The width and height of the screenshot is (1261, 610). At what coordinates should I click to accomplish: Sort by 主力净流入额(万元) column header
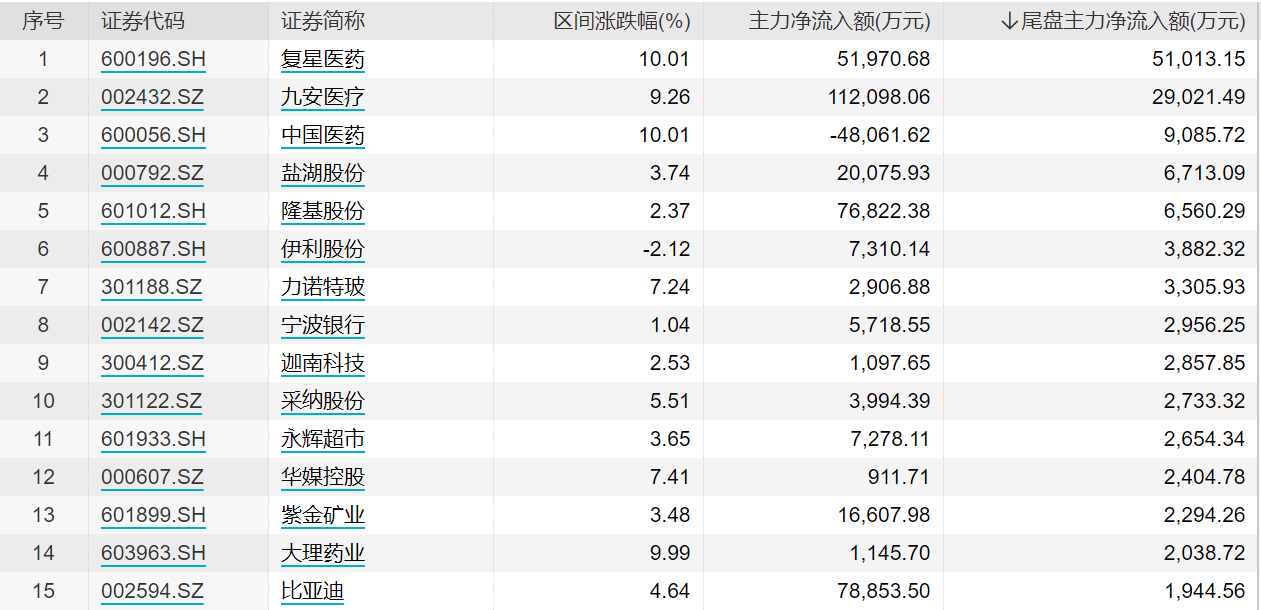click(x=839, y=21)
